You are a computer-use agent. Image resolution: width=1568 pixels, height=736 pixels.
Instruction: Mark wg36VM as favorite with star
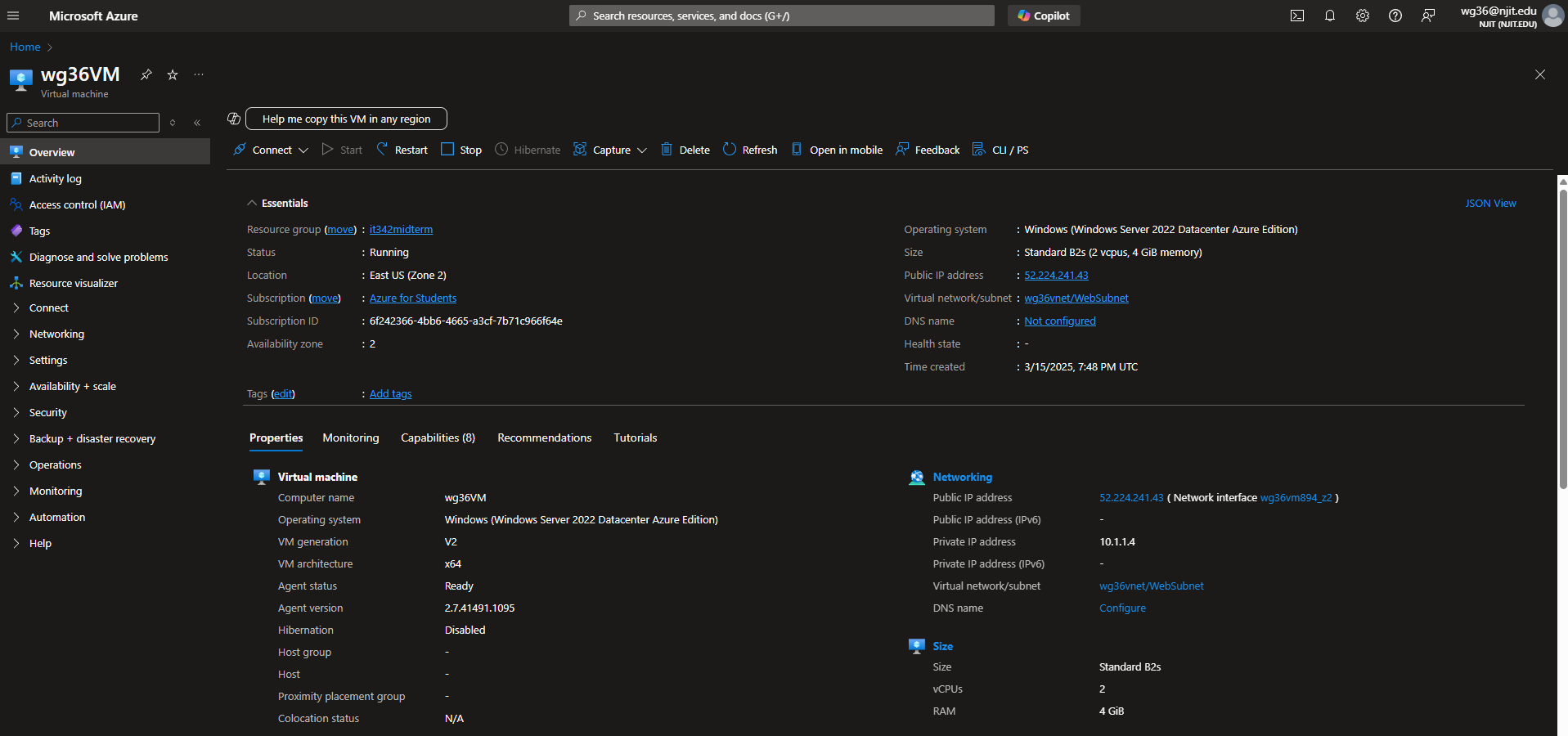coord(173,74)
